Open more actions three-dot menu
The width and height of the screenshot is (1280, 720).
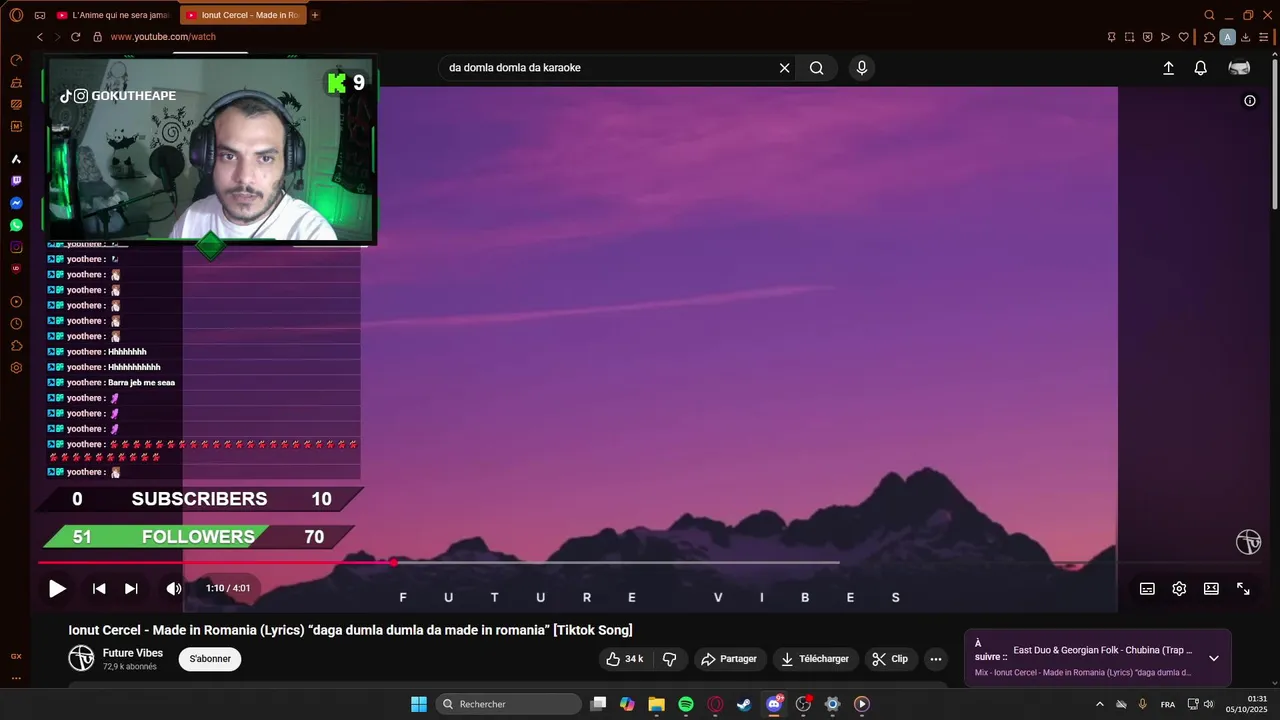935,659
